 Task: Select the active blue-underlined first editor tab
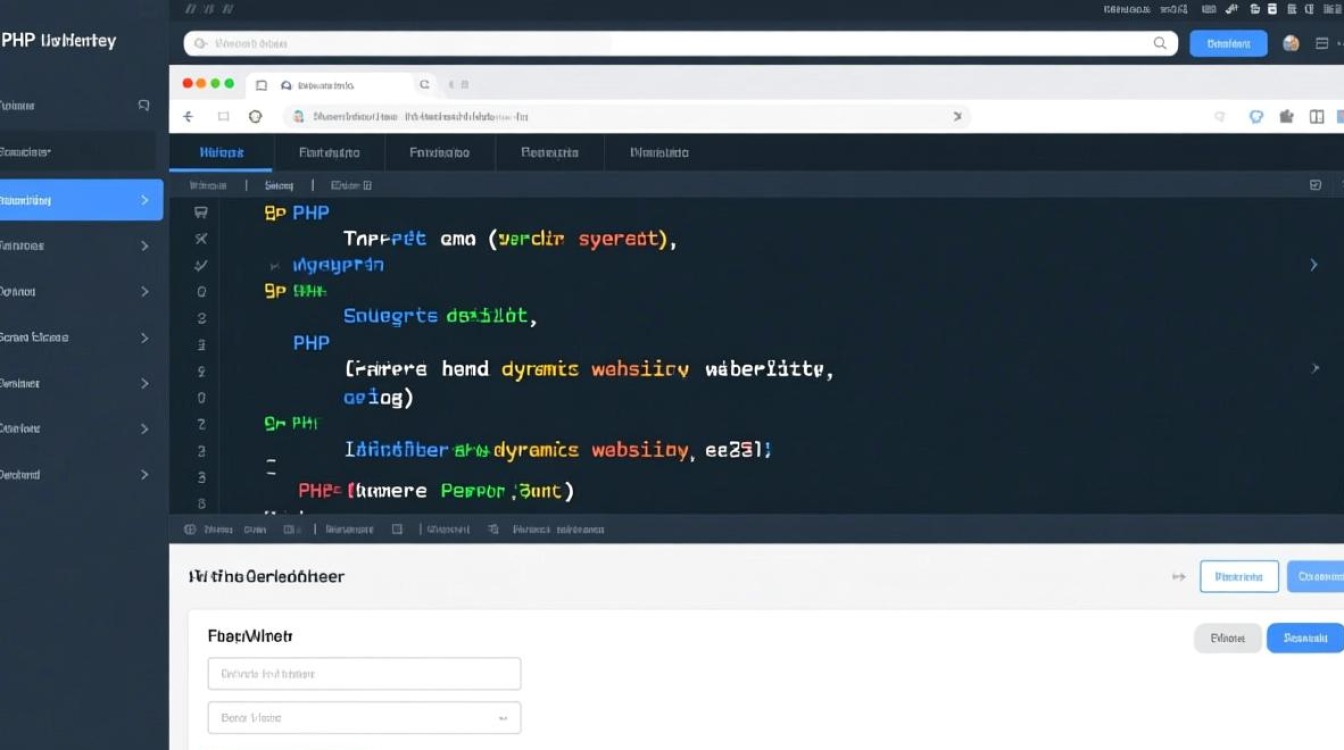click(221, 153)
